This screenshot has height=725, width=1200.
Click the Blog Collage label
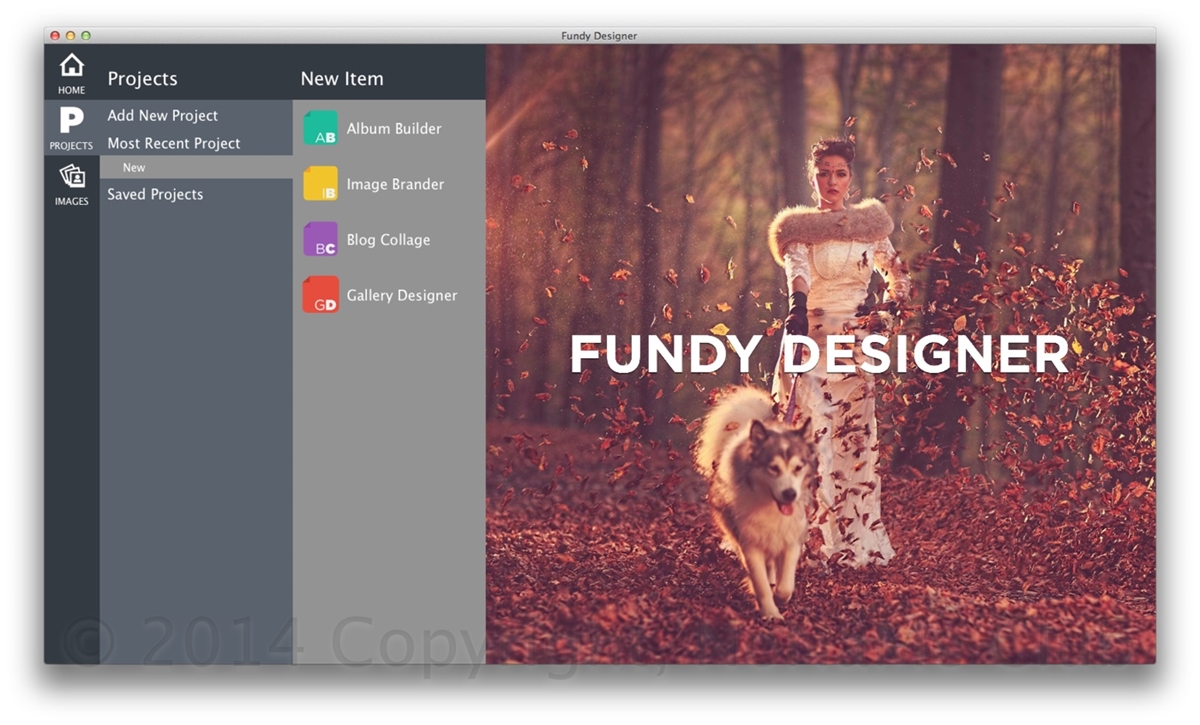(x=388, y=240)
